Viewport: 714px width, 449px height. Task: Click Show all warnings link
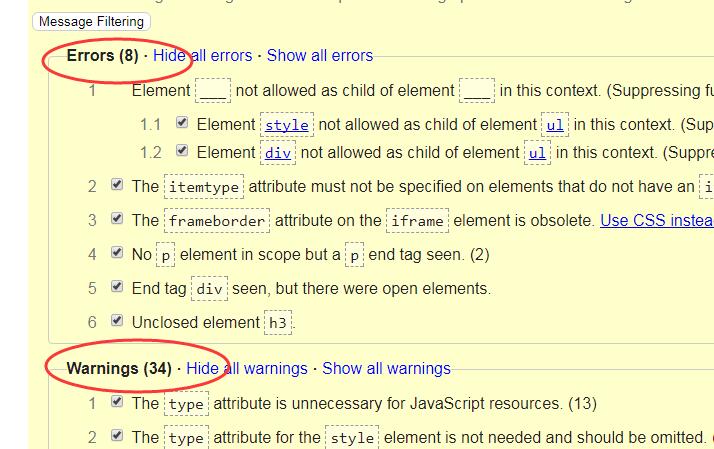coord(386,368)
